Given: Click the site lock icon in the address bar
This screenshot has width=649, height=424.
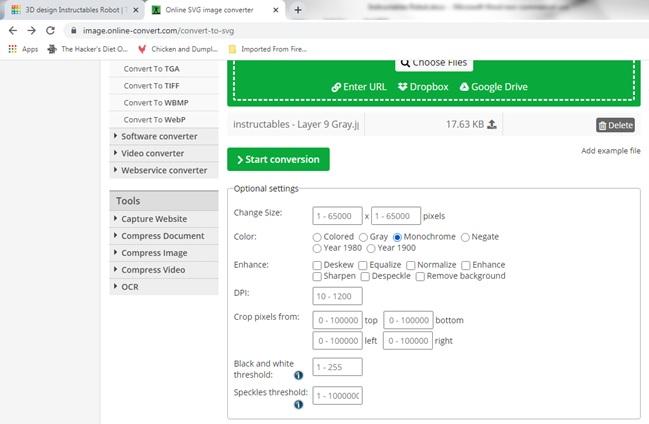Looking at the screenshot, I should (74, 31).
